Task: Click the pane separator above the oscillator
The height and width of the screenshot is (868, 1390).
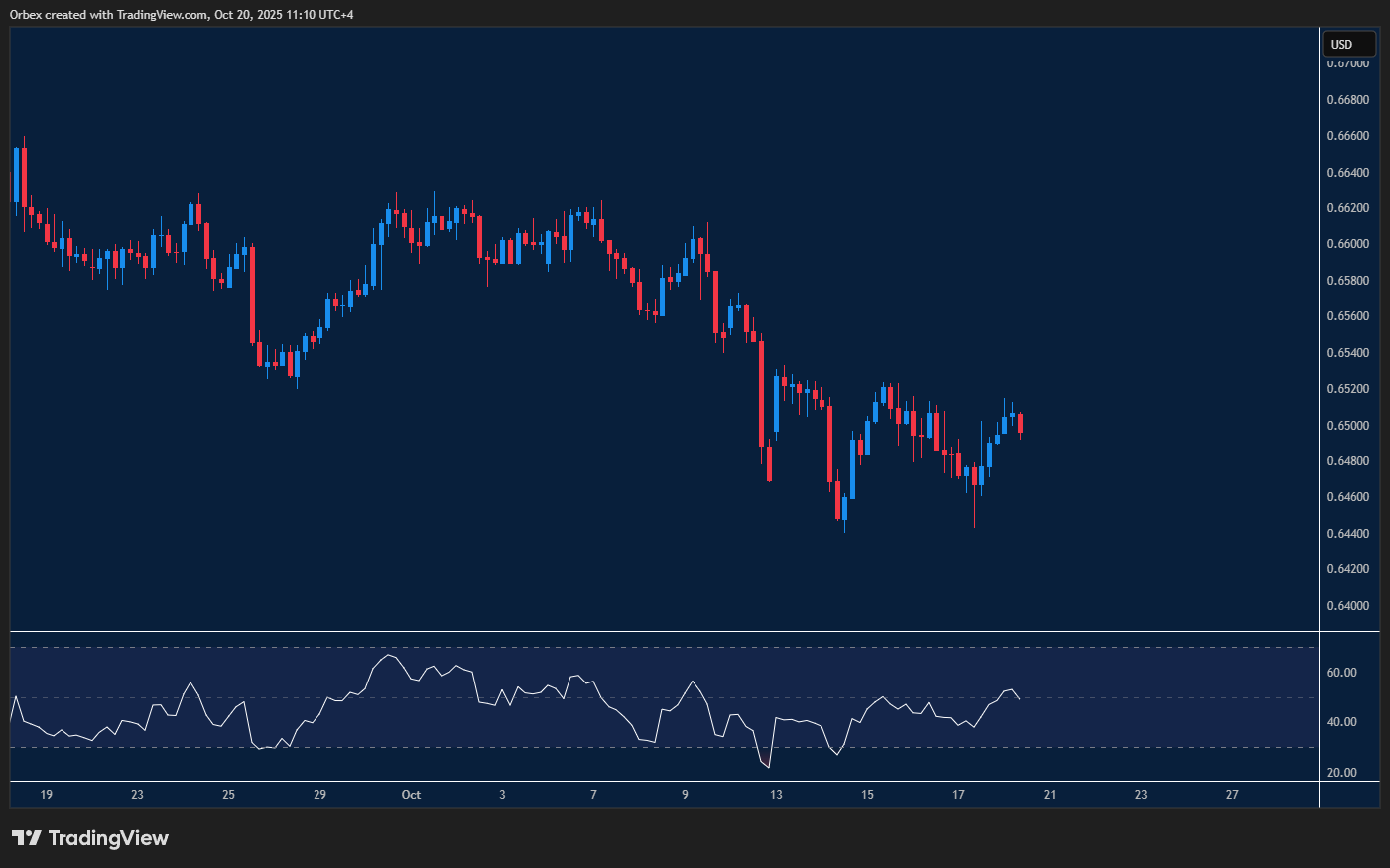Action: (x=665, y=631)
